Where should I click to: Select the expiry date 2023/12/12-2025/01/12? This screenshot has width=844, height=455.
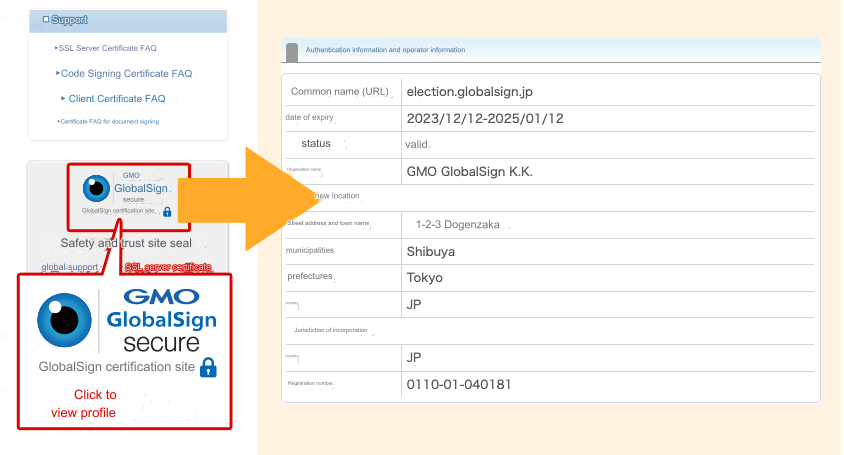tap(485, 118)
